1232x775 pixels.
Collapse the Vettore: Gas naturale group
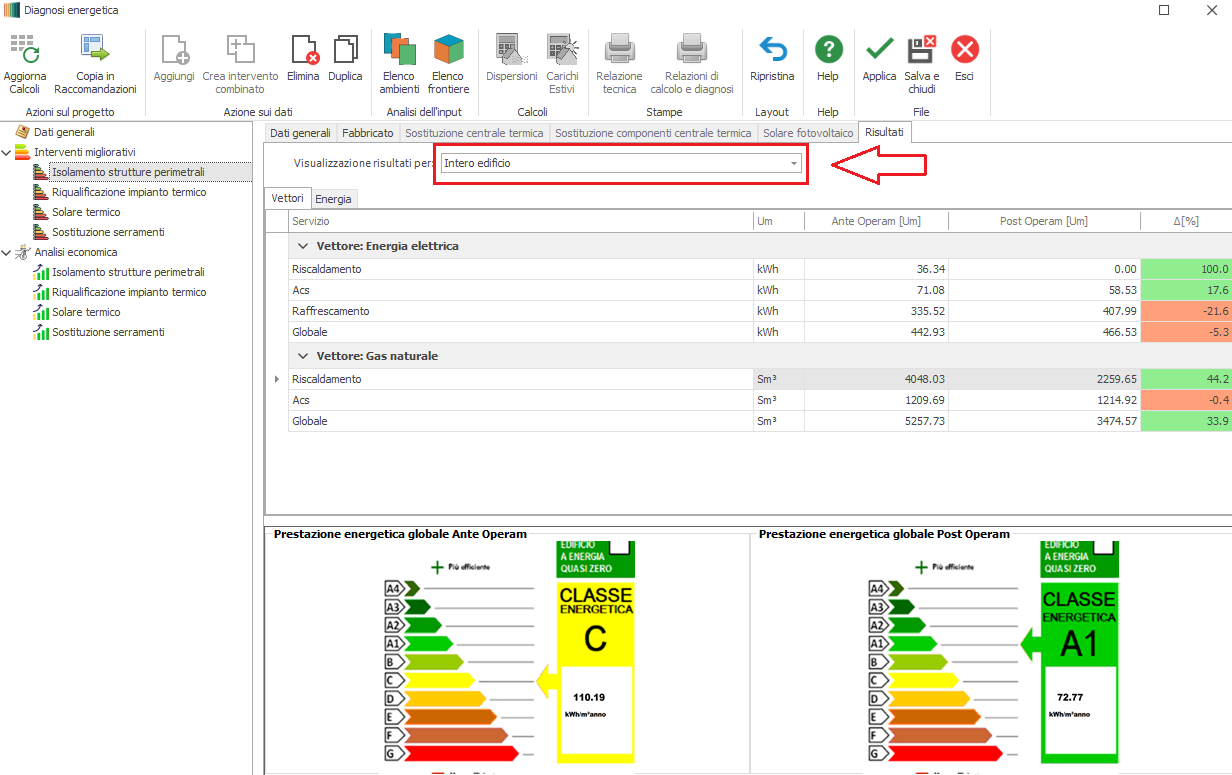click(x=303, y=356)
